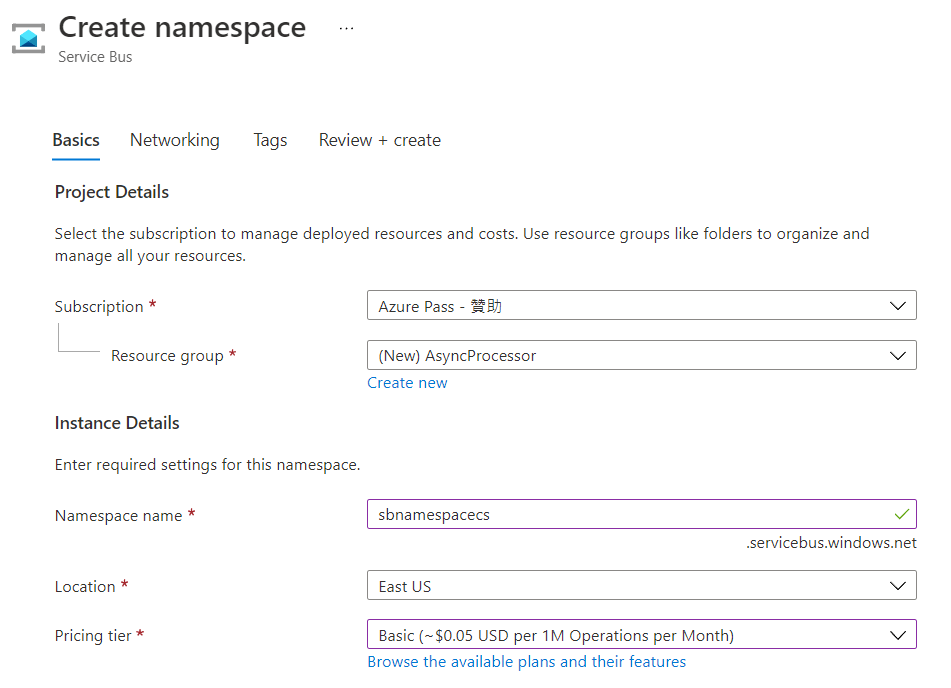Screen dimensions: 951x688
Task: Click the Resource group field label
Action: [x=167, y=356]
